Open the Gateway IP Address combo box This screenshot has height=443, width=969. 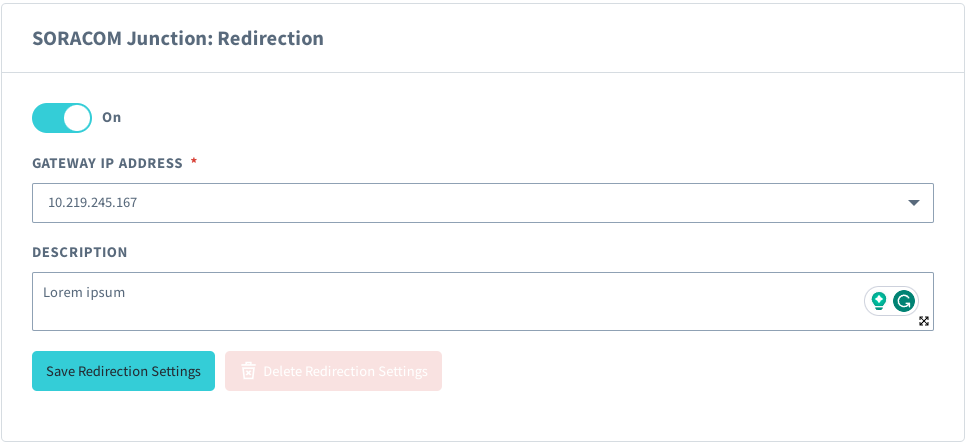[x=482, y=203]
